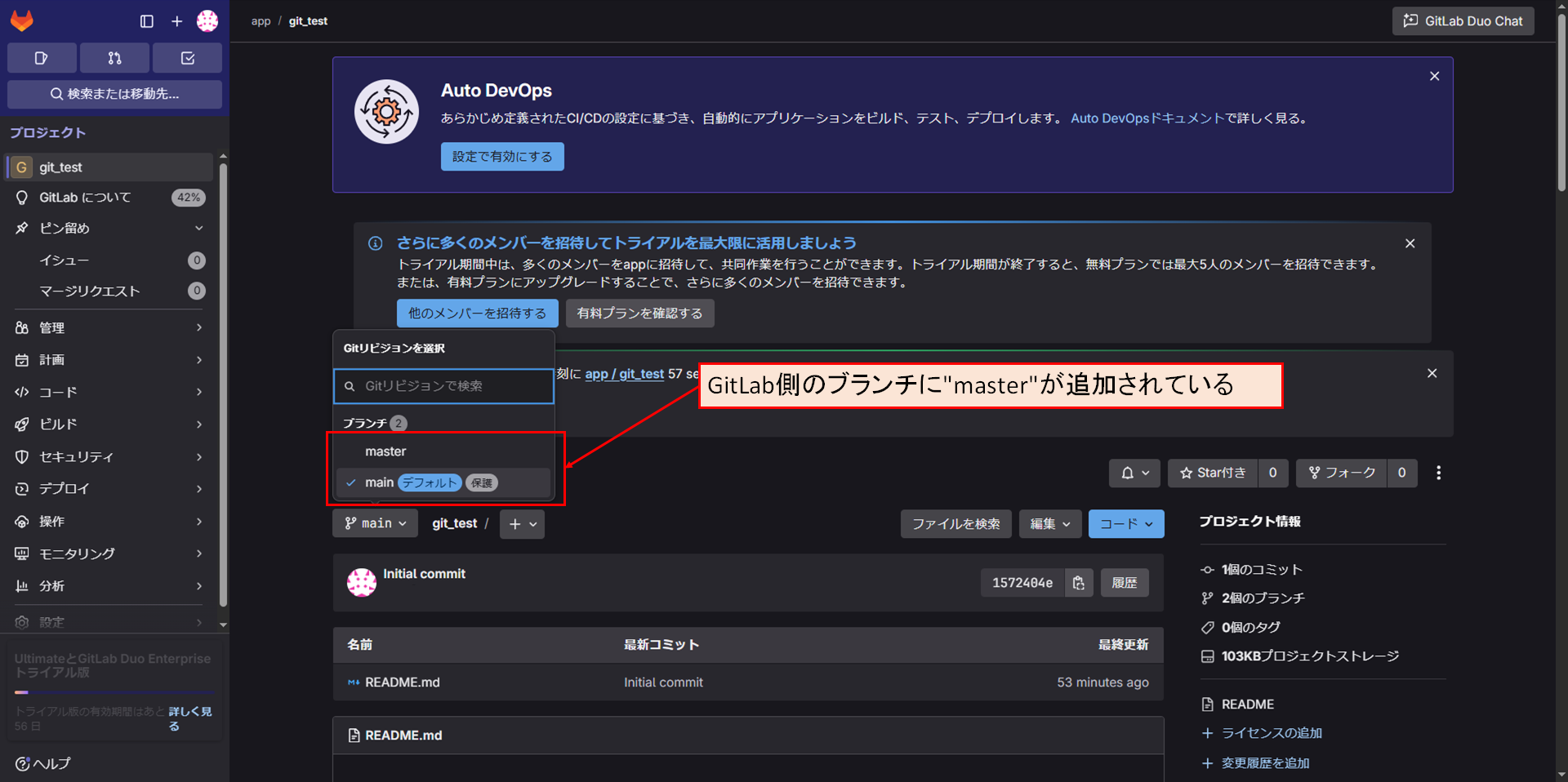Select git_test project in sidebar
Image resolution: width=1568 pixels, height=782 pixels.
click(109, 167)
